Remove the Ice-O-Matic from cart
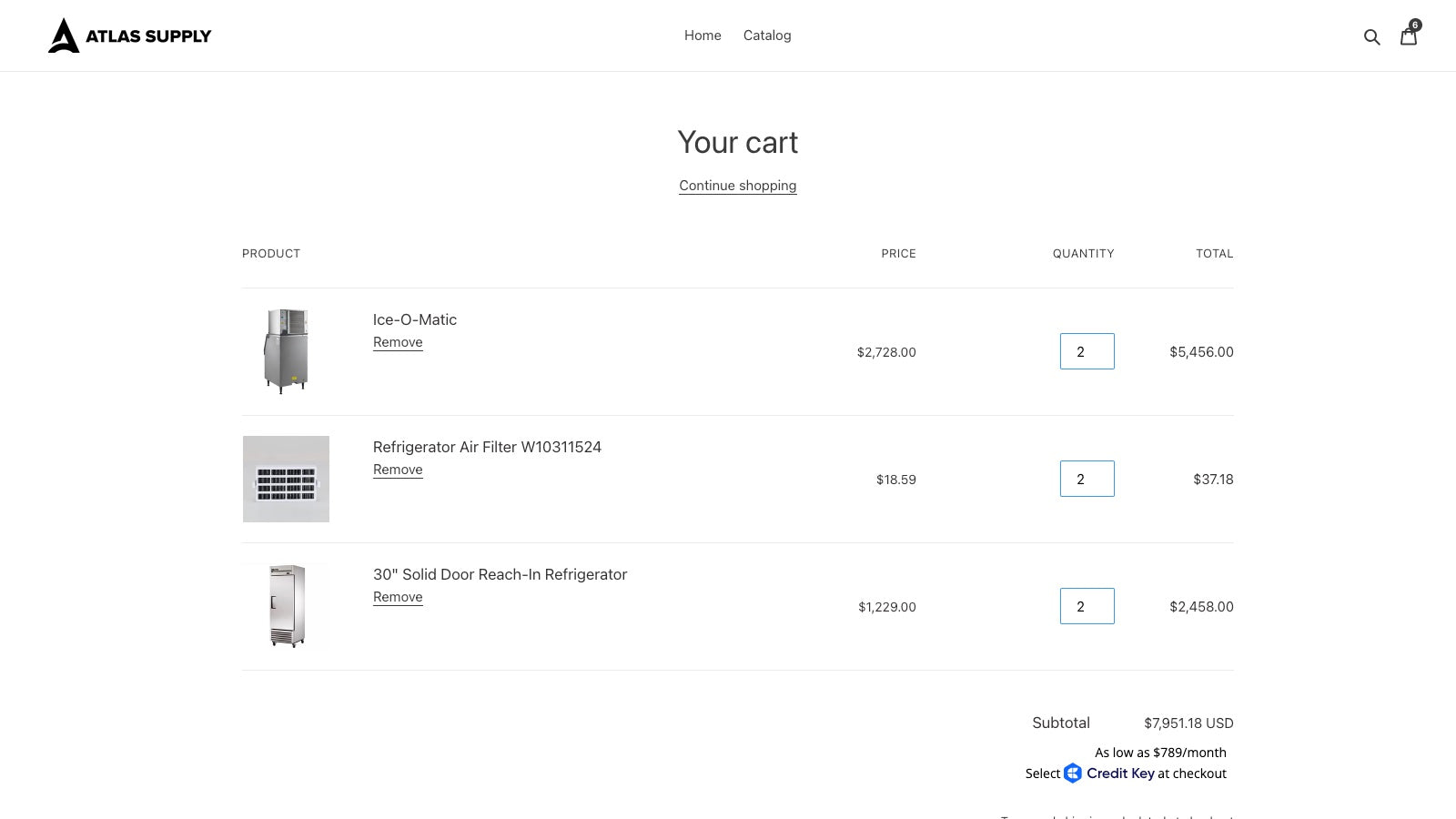The width and height of the screenshot is (1456, 819). (x=398, y=342)
